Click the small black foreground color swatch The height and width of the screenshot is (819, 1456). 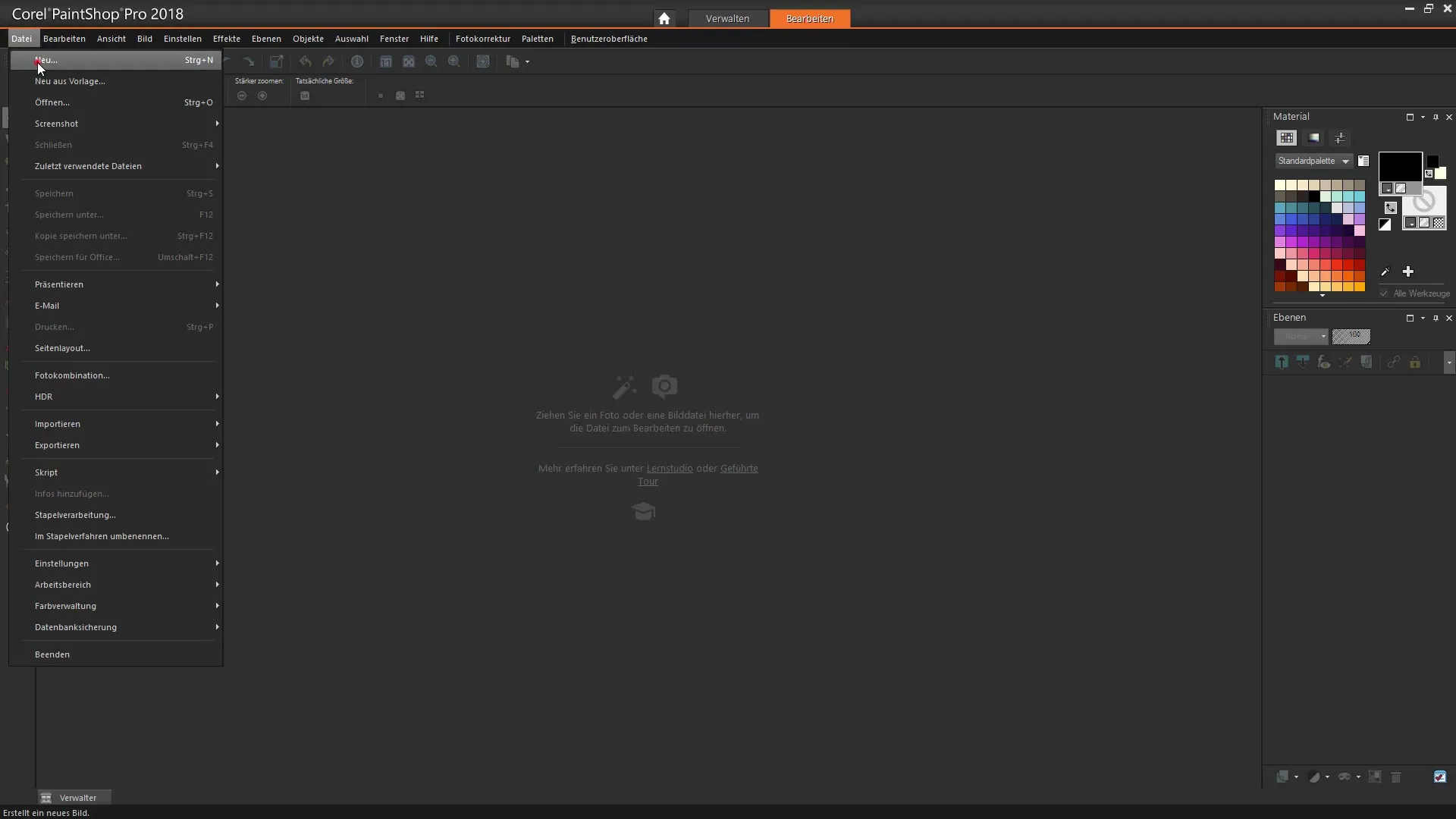click(1432, 161)
